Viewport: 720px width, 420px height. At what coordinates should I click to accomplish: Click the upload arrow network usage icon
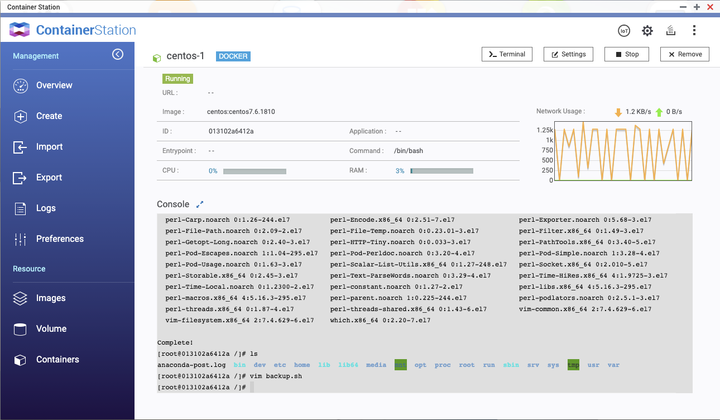click(659, 112)
